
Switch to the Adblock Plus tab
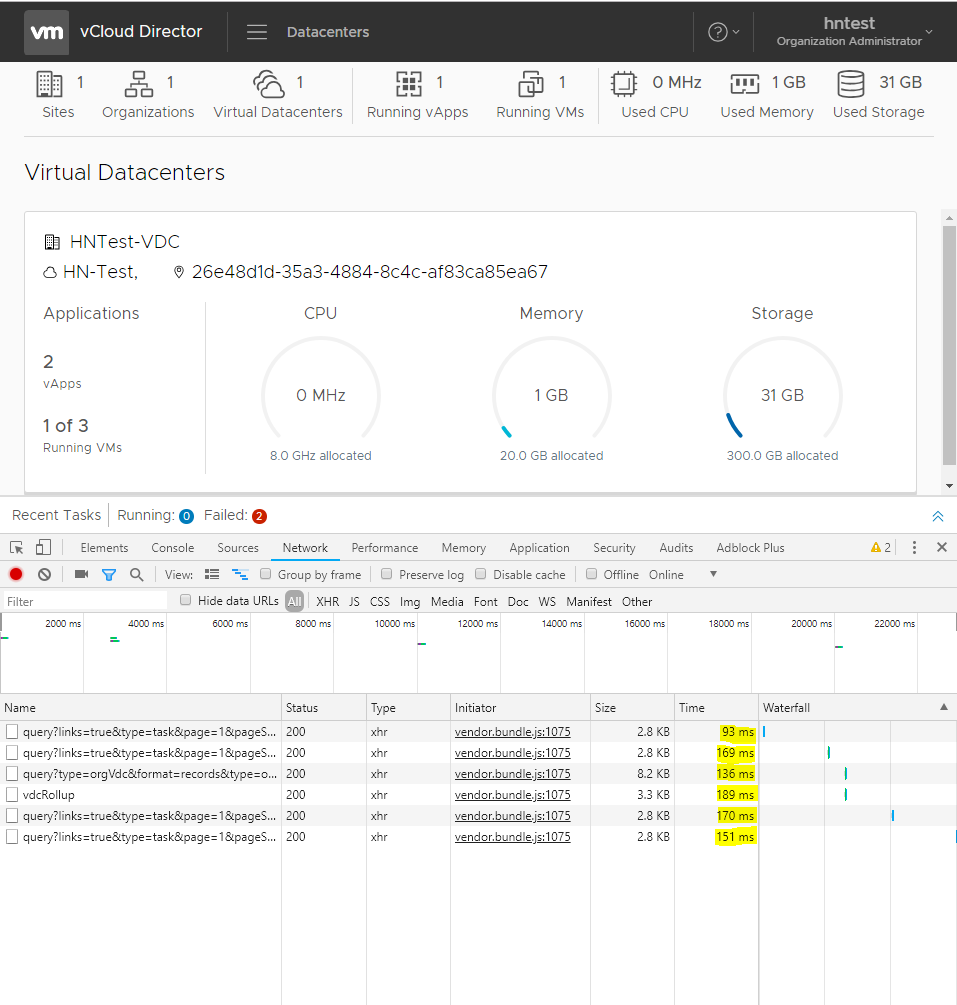click(751, 548)
